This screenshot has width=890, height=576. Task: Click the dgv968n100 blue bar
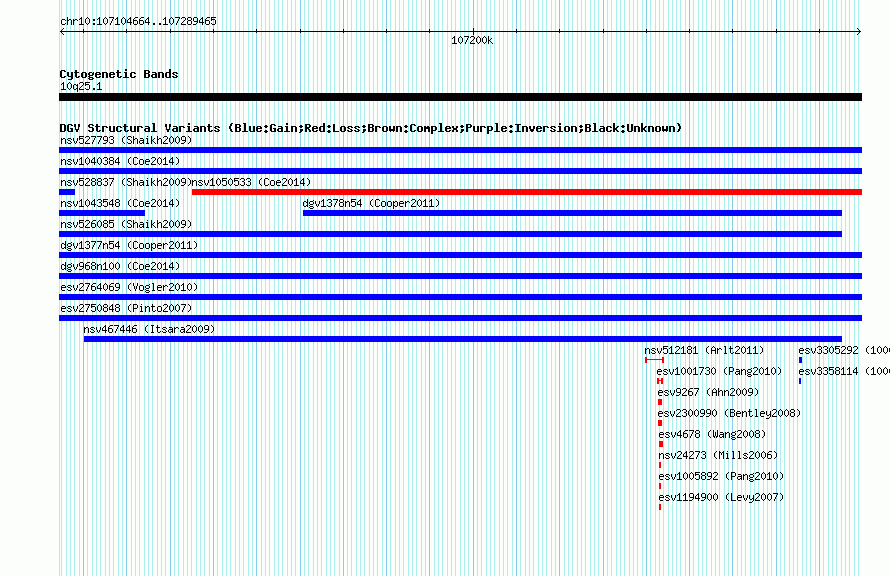click(460, 276)
